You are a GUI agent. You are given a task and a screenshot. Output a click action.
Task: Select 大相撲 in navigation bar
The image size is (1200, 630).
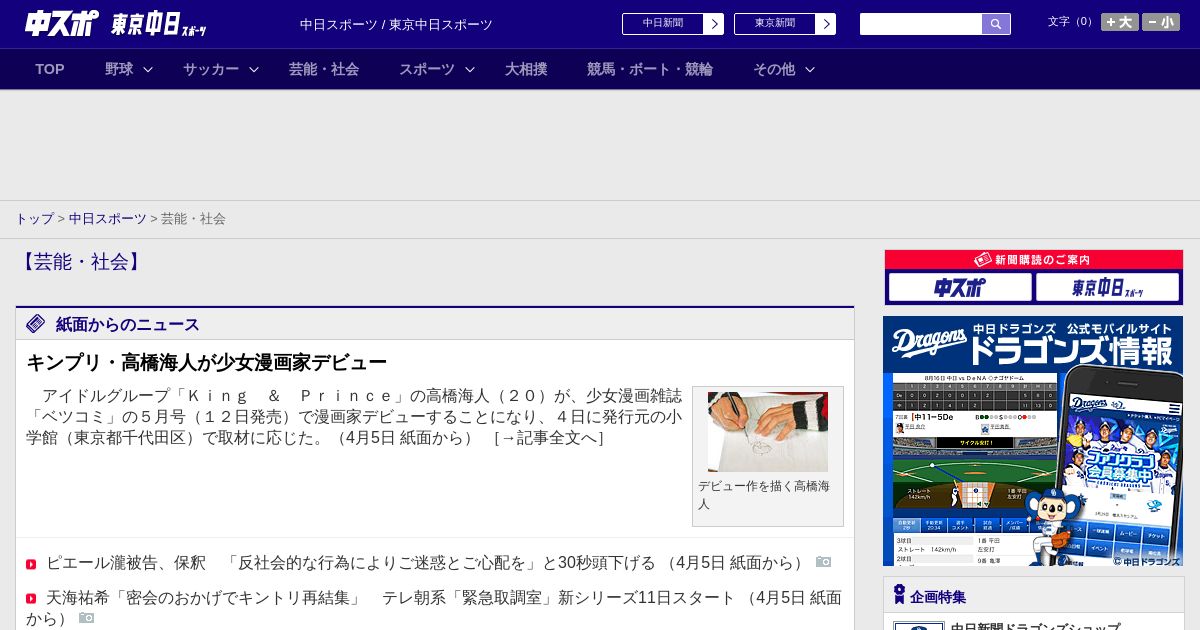(526, 69)
